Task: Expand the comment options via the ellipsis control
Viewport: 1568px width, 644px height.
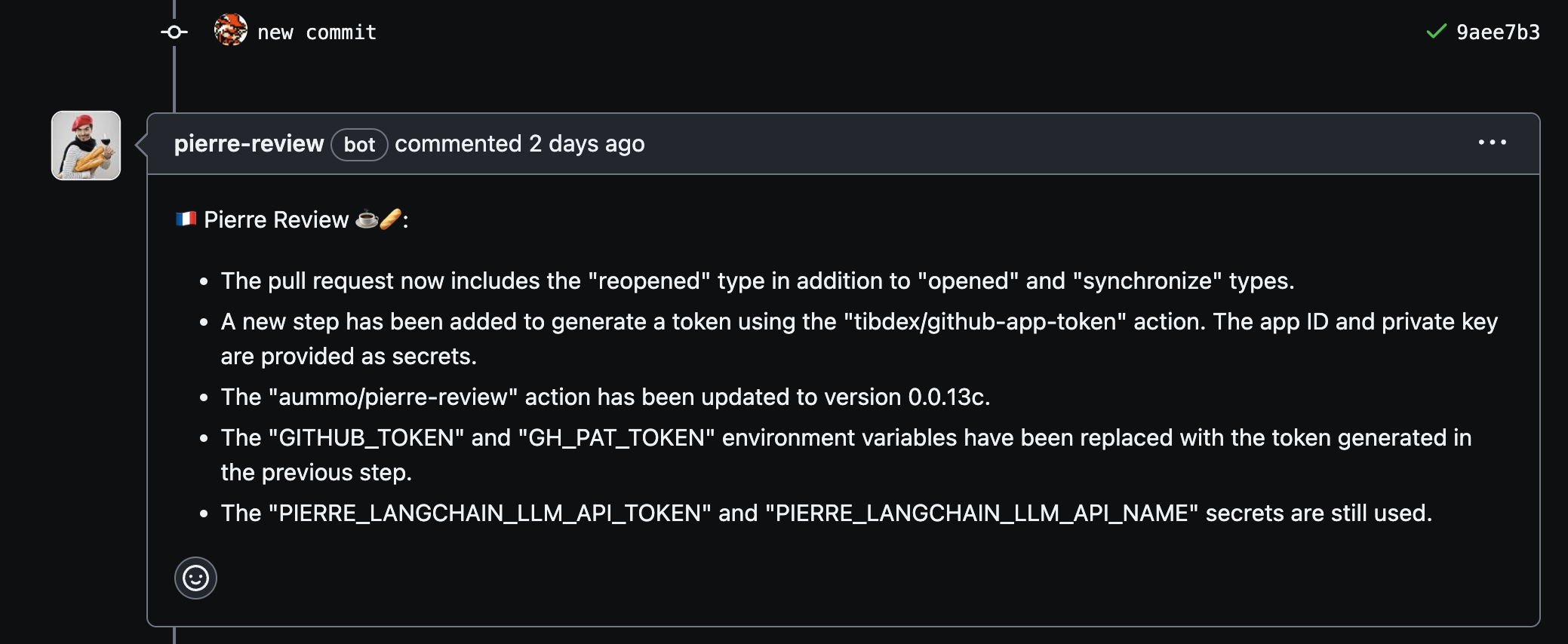Action: click(1493, 143)
